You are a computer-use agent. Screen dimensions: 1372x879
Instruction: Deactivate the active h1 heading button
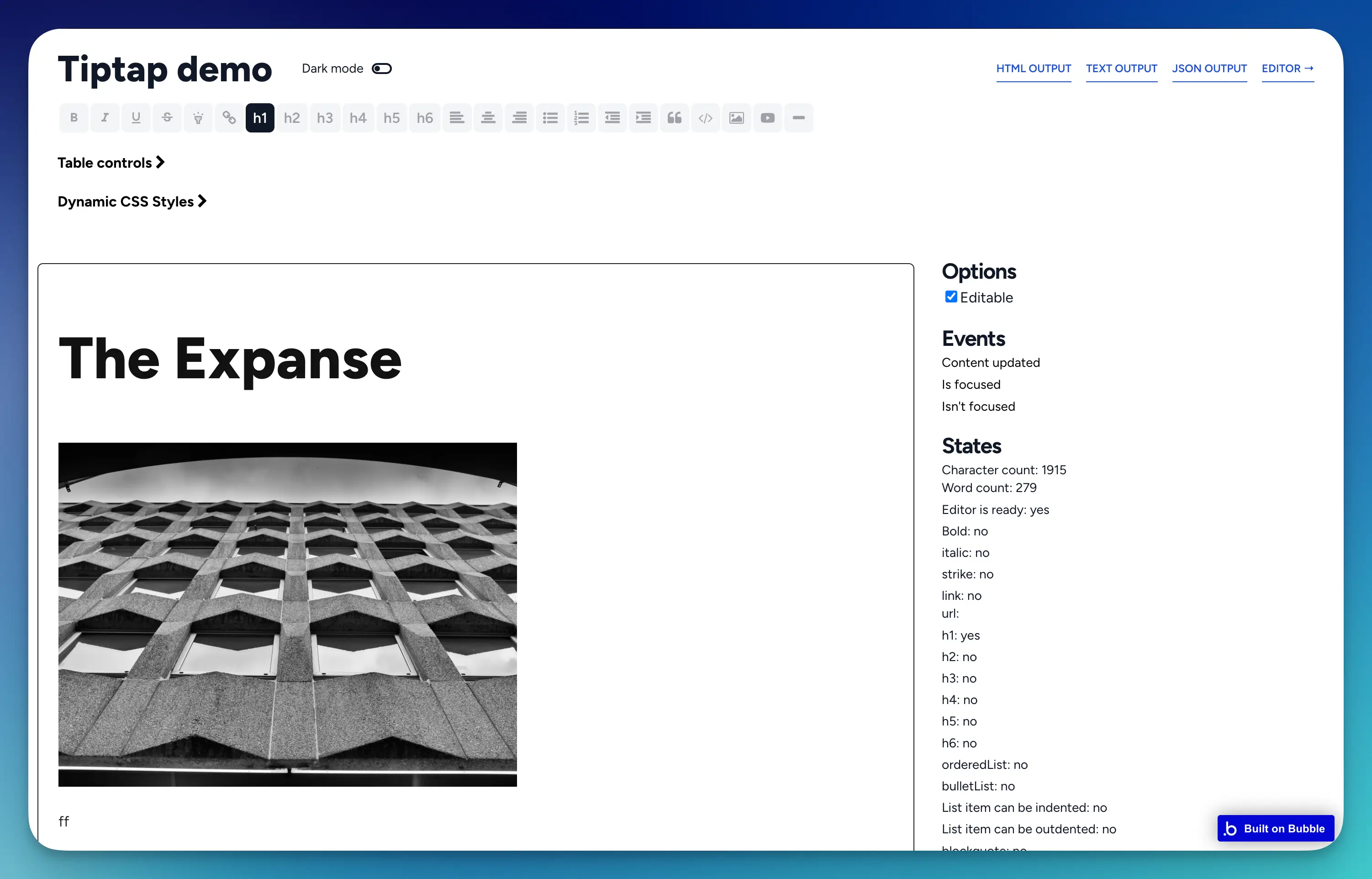[x=260, y=117]
